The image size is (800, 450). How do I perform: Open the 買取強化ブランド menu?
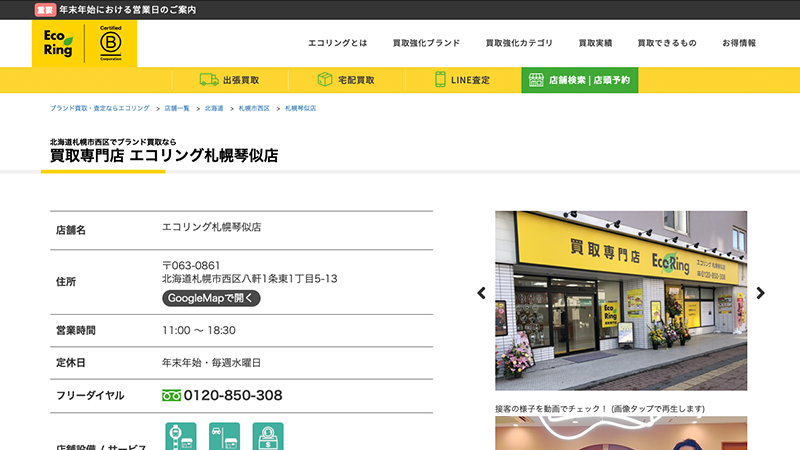(x=426, y=43)
